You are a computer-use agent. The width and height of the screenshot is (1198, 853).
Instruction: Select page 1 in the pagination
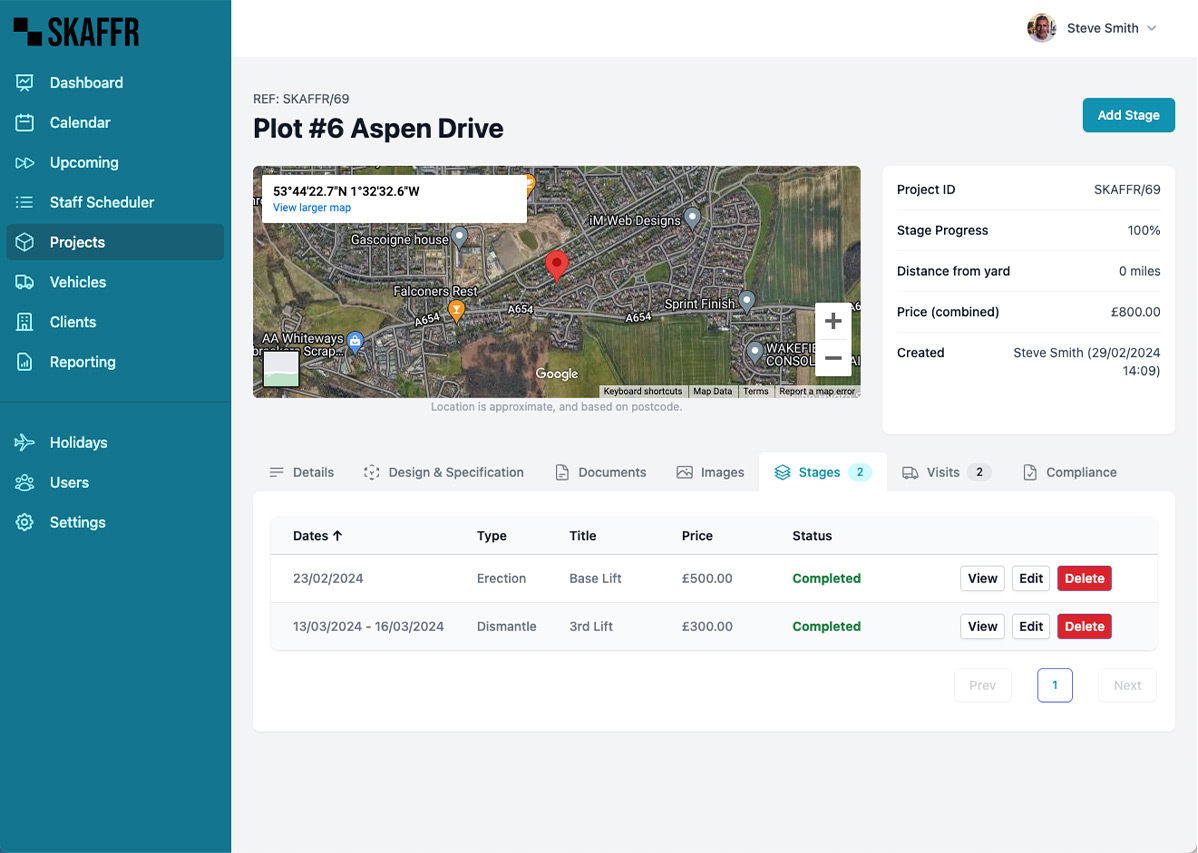[x=1055, y=685]
